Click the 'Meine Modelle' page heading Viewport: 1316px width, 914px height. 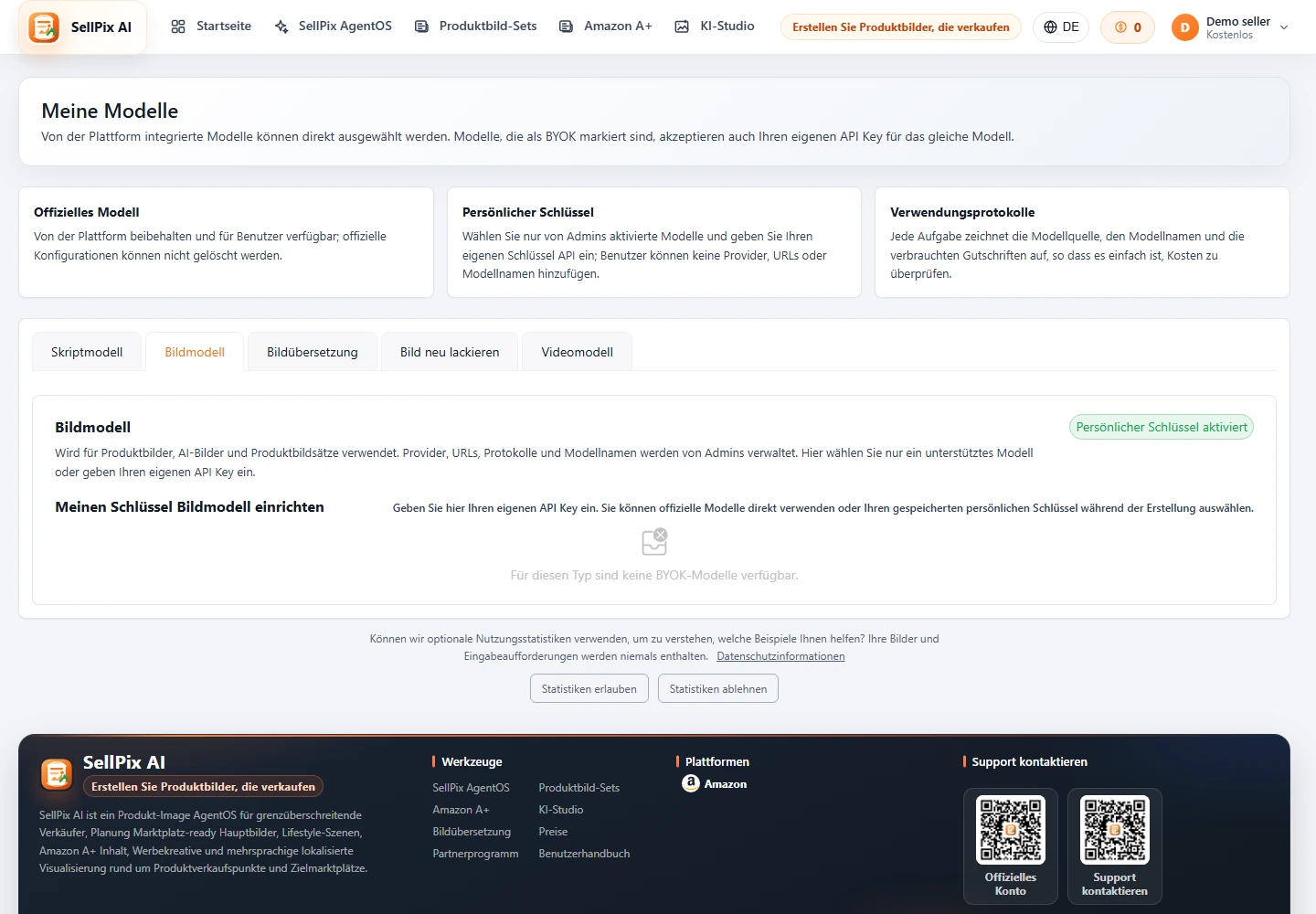click(x=110, y=111)
